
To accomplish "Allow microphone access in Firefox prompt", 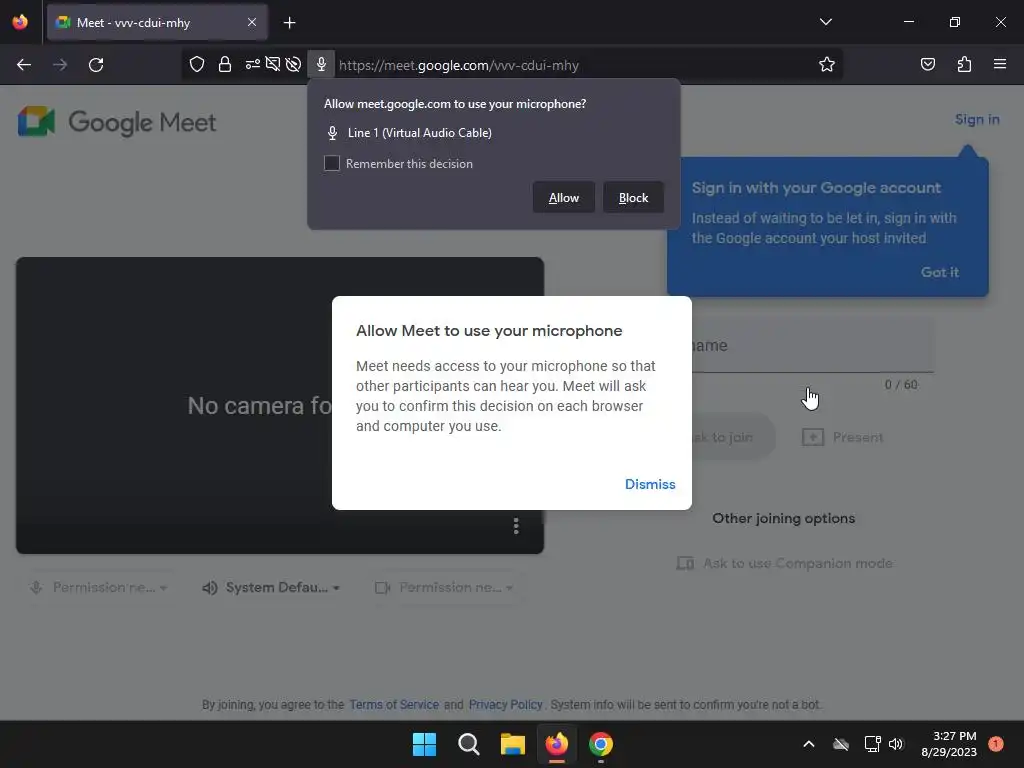I will pyautogui.click(x=564, y=197).
